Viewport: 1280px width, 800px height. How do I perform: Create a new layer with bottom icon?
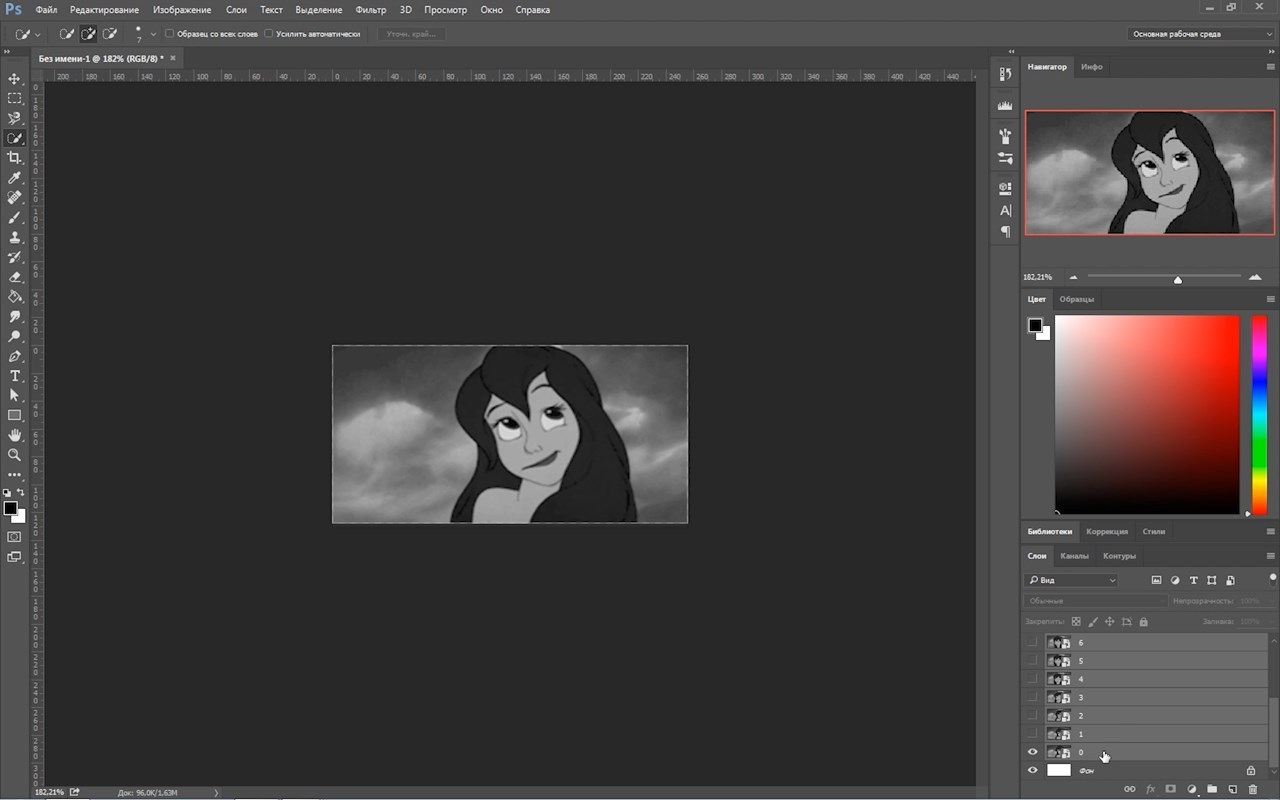[1232, 789]
